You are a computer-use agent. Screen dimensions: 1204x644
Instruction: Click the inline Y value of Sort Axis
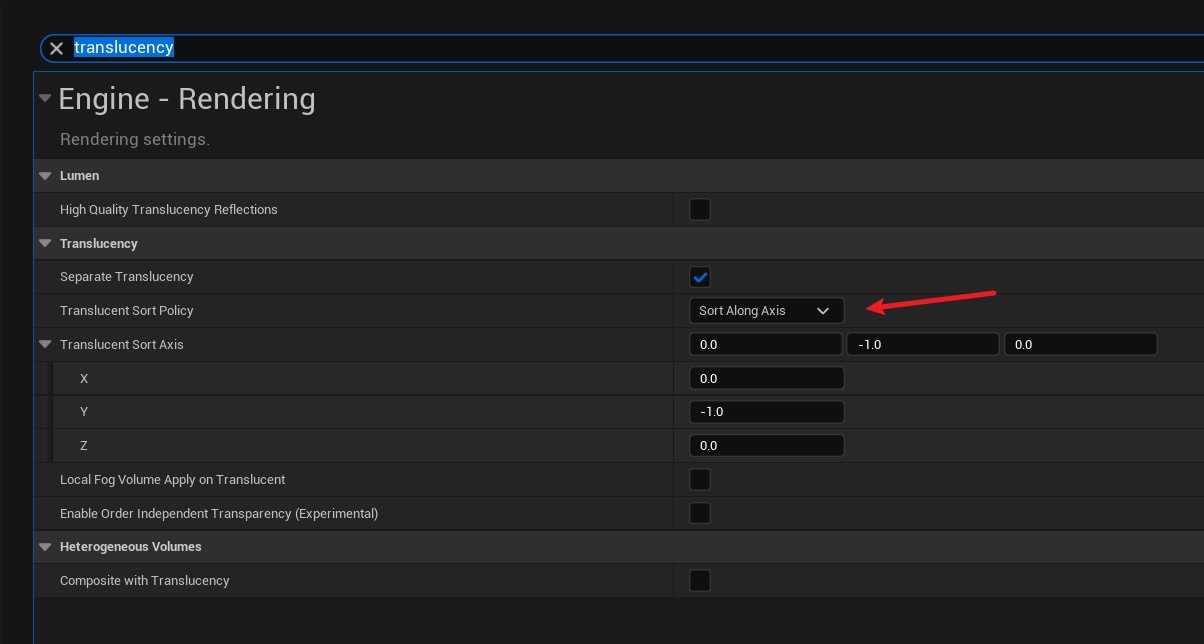922,345
